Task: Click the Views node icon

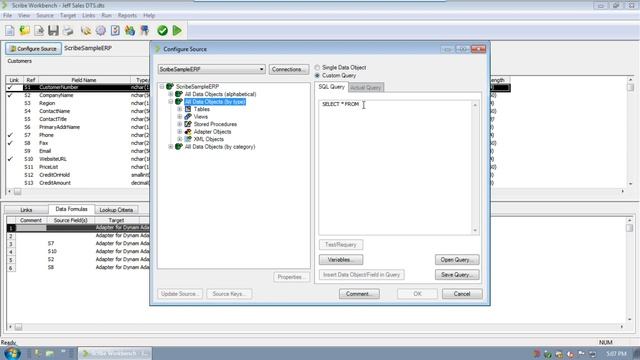Action: coord(188,117)
